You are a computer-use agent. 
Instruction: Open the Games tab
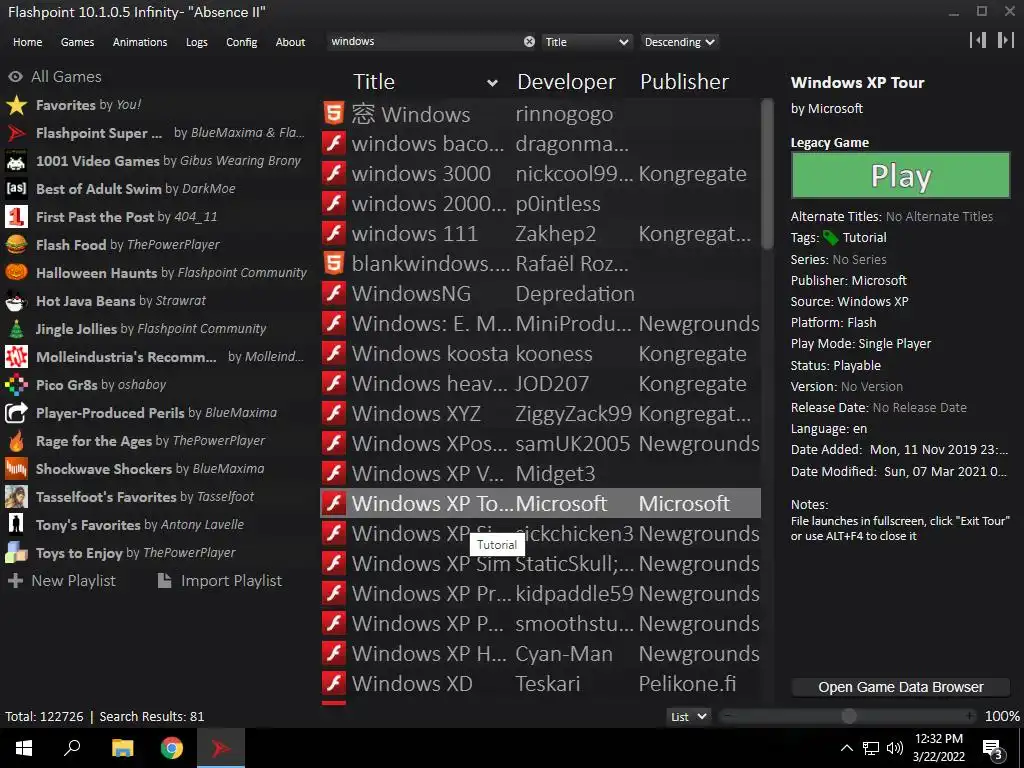pos(77,42)
